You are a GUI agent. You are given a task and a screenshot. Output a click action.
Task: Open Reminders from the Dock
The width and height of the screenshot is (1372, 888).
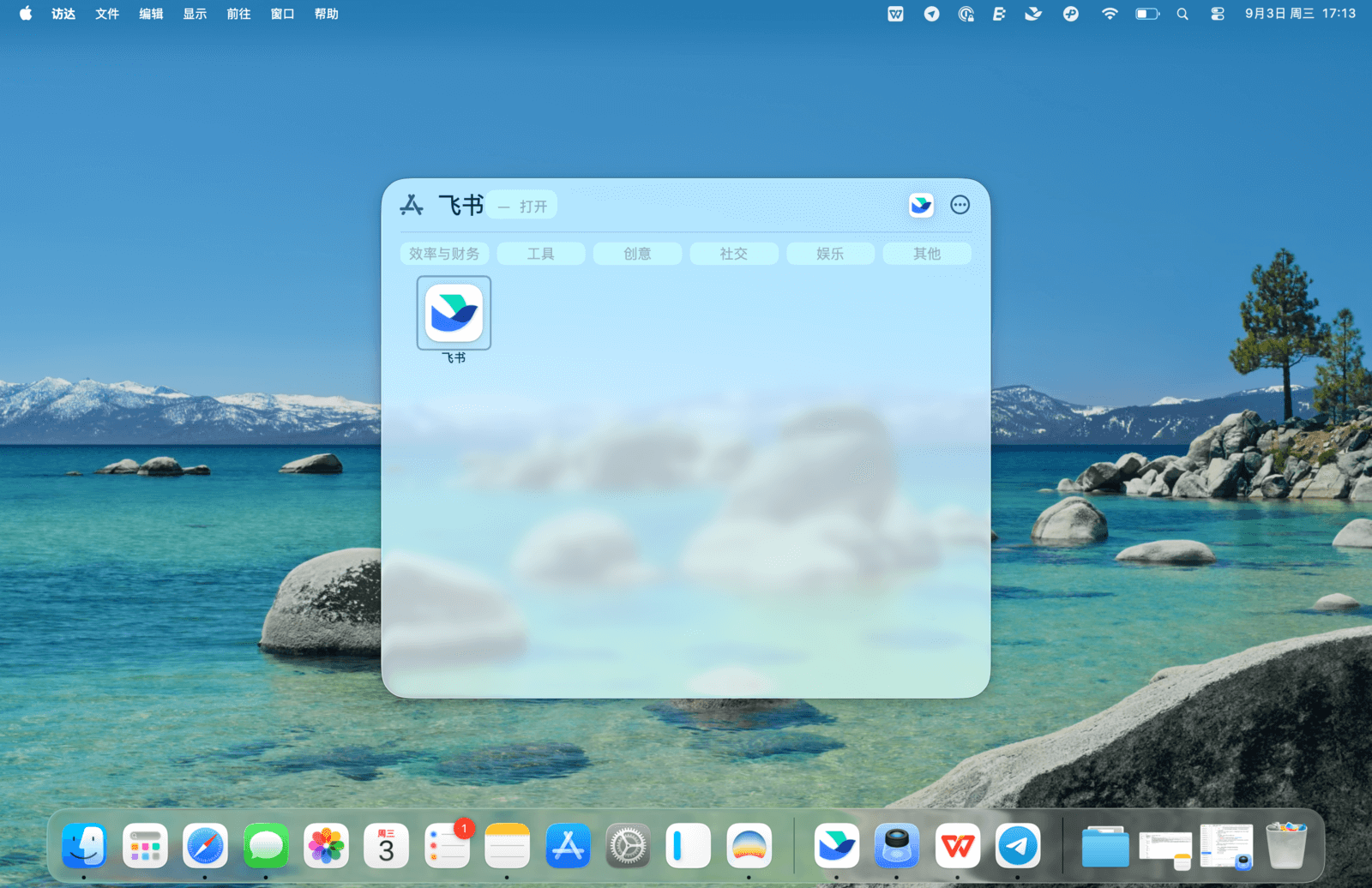click(x=447, y=846)
